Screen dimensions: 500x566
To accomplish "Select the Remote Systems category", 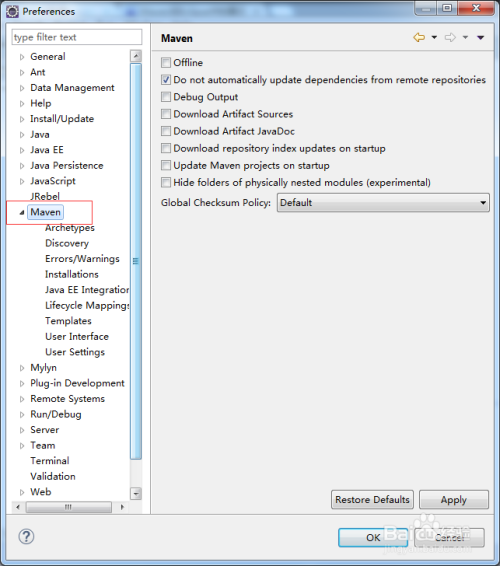I will tap(68, 399).
